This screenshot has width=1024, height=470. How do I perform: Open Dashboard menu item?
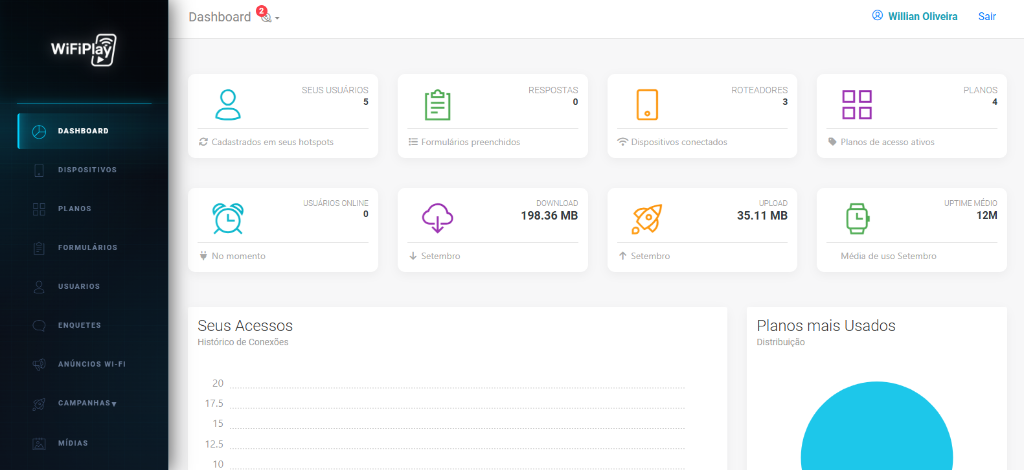point(84,131)
